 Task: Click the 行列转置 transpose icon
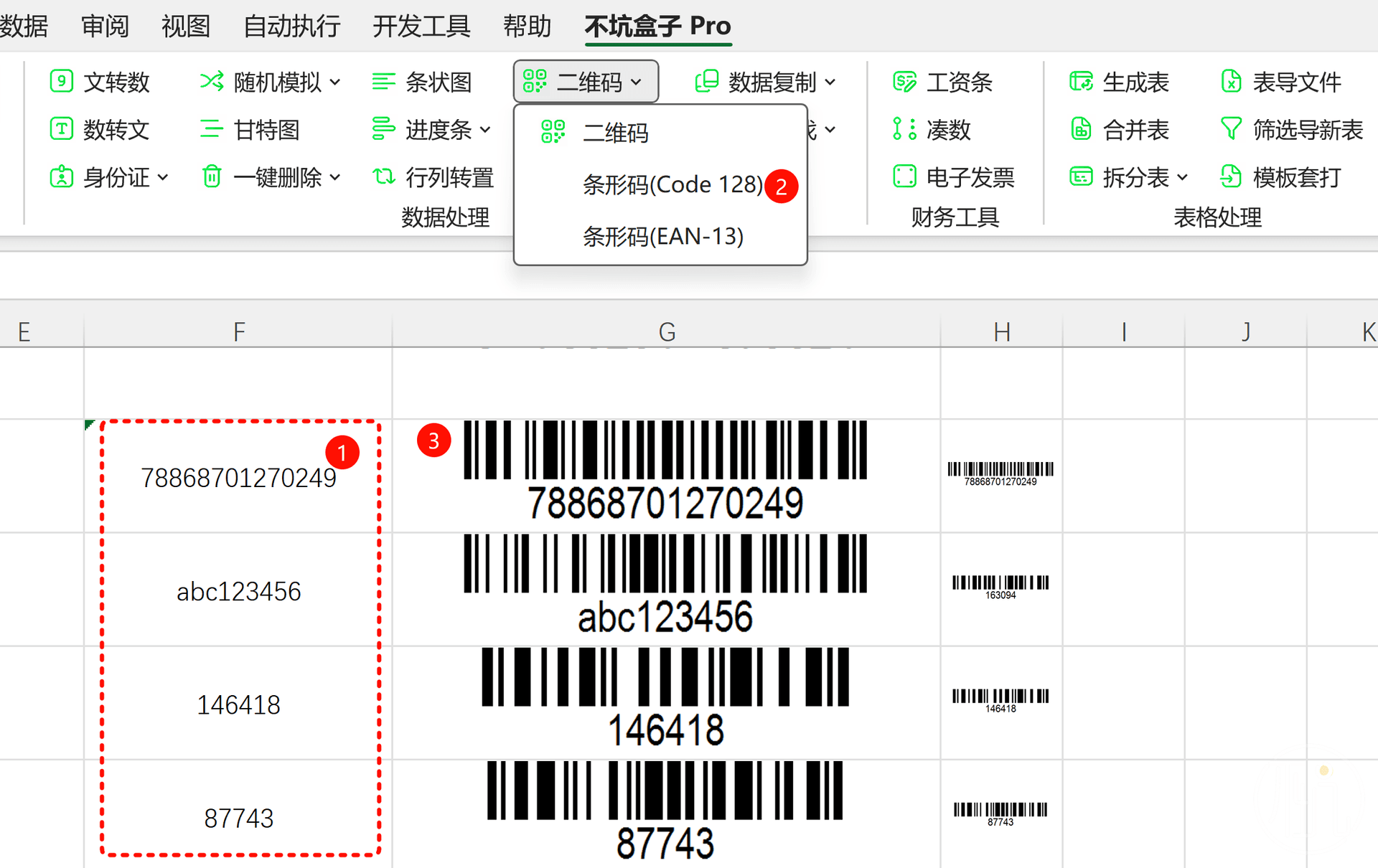pos(384,176)
